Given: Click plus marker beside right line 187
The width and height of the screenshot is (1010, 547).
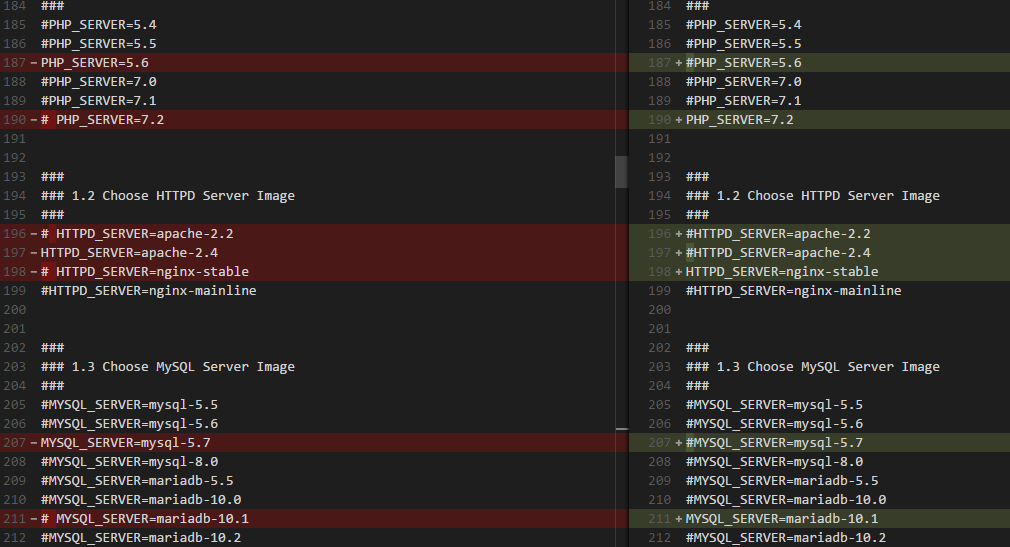Looking at the screenshot, I should pos(678,62).
